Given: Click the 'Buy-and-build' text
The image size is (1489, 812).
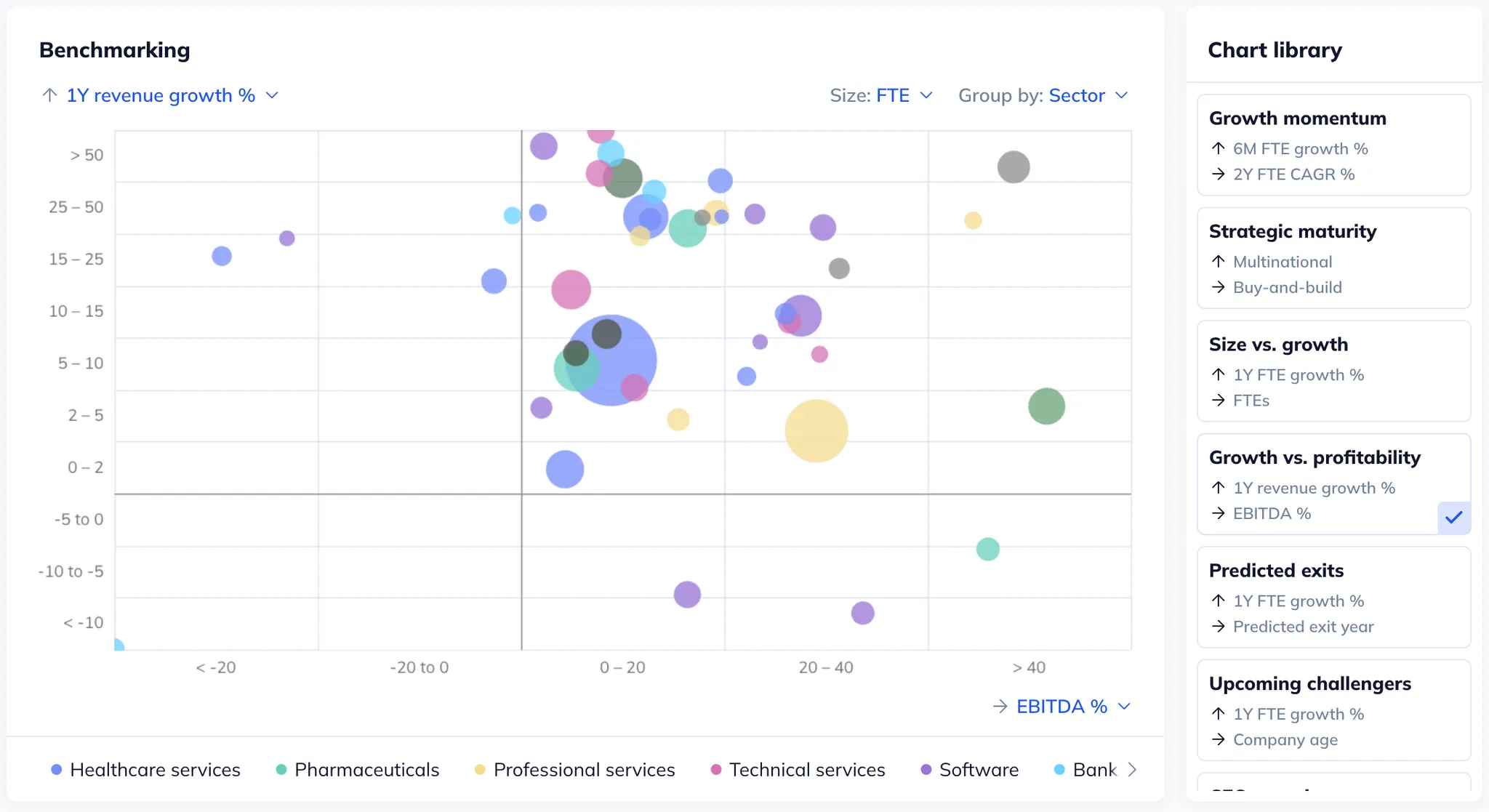Looking at the screenshot, I should pyautogui.click(x=1288, y=287).
